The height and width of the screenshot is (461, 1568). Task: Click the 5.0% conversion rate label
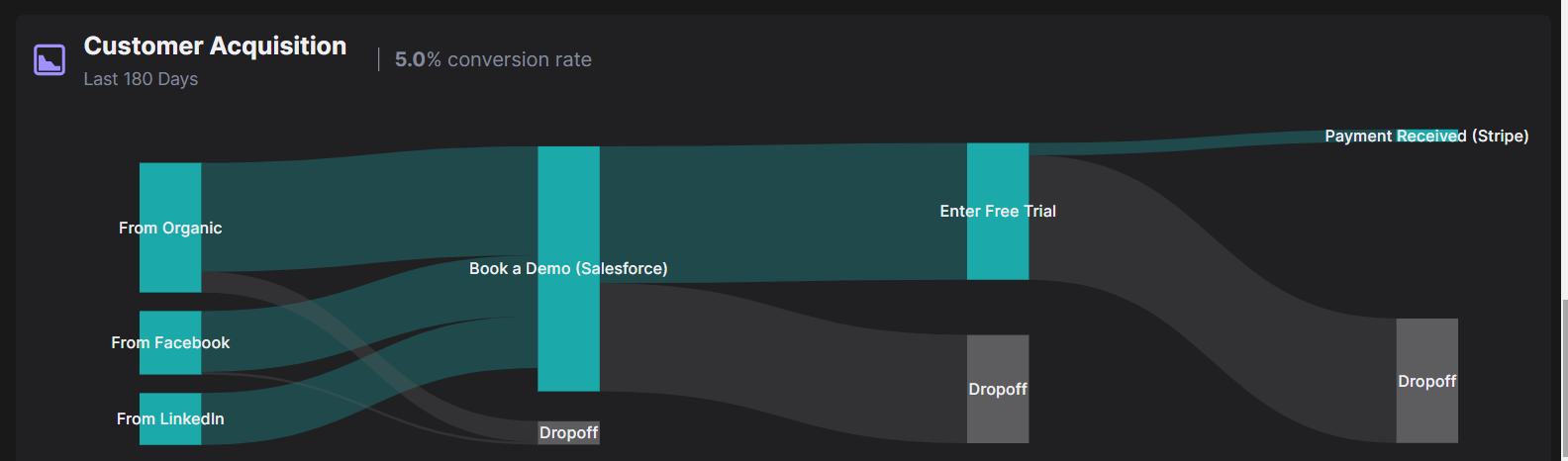pos(493,59)
